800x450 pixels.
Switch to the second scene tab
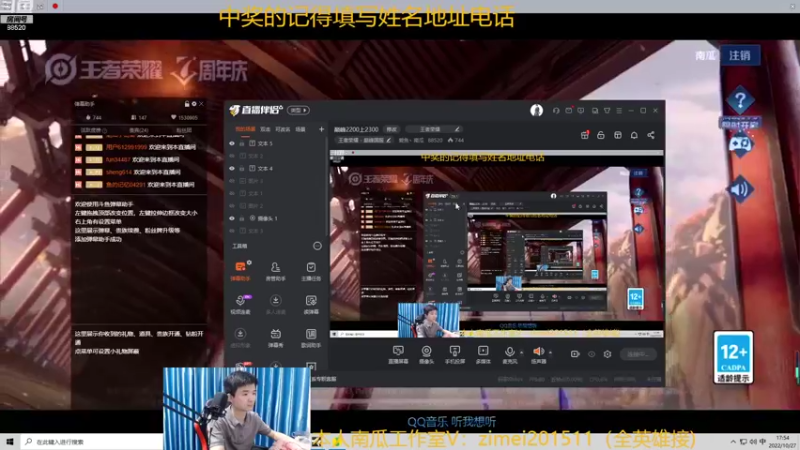click(x=265, y=130)
